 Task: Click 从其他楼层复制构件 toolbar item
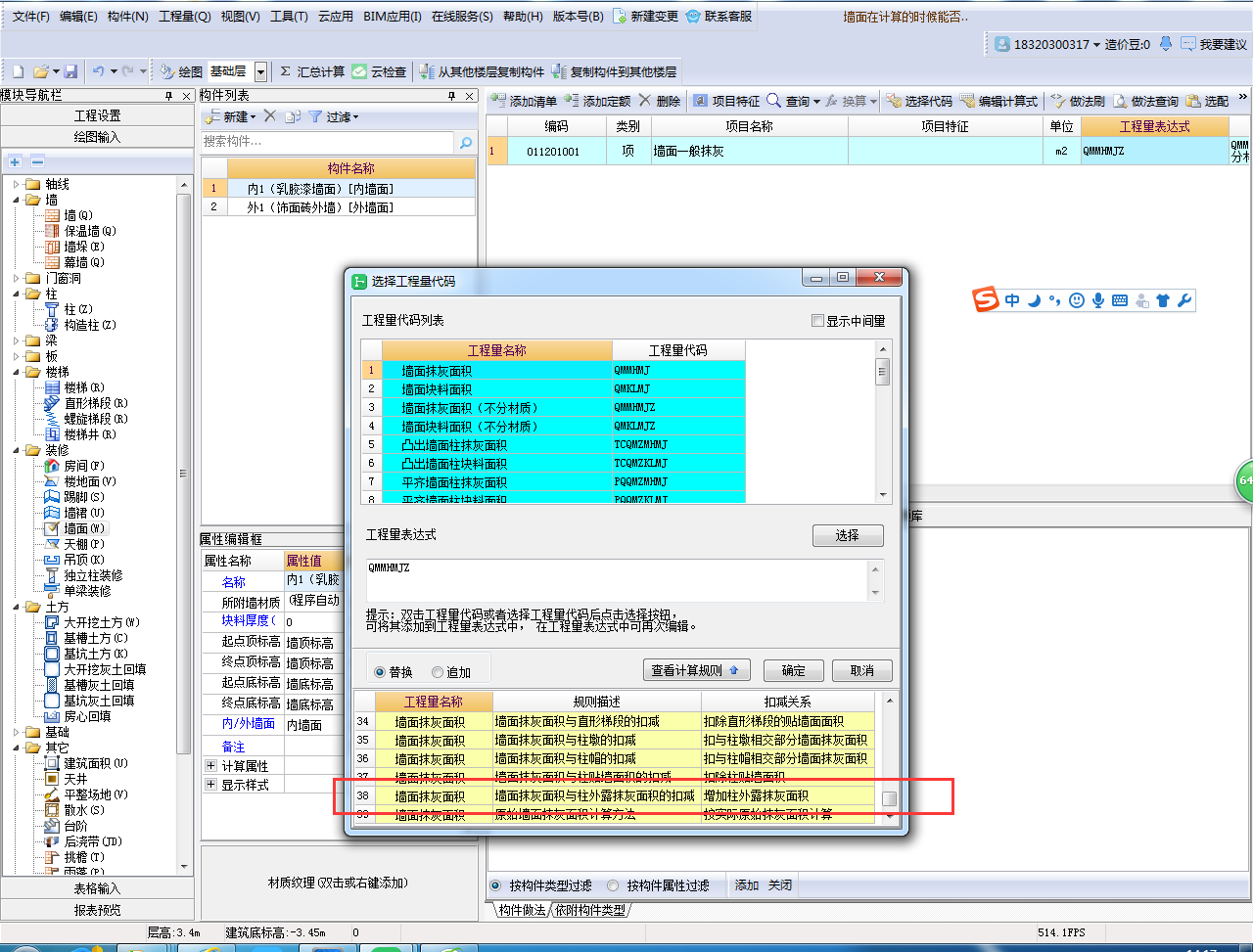[482, 71]
